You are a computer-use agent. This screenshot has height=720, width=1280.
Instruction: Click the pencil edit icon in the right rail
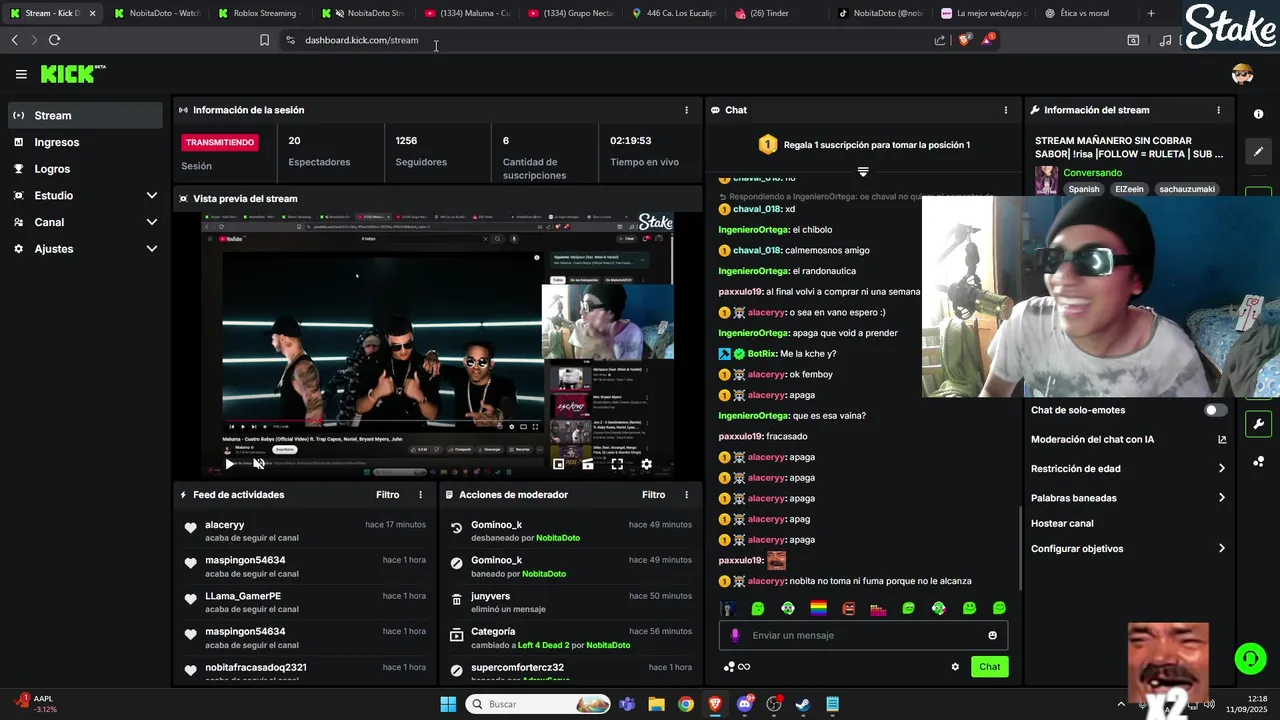1258,151
